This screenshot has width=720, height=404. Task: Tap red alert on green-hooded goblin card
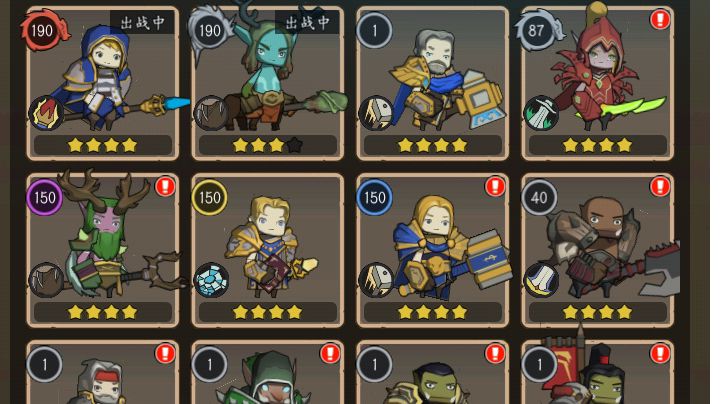330,354
